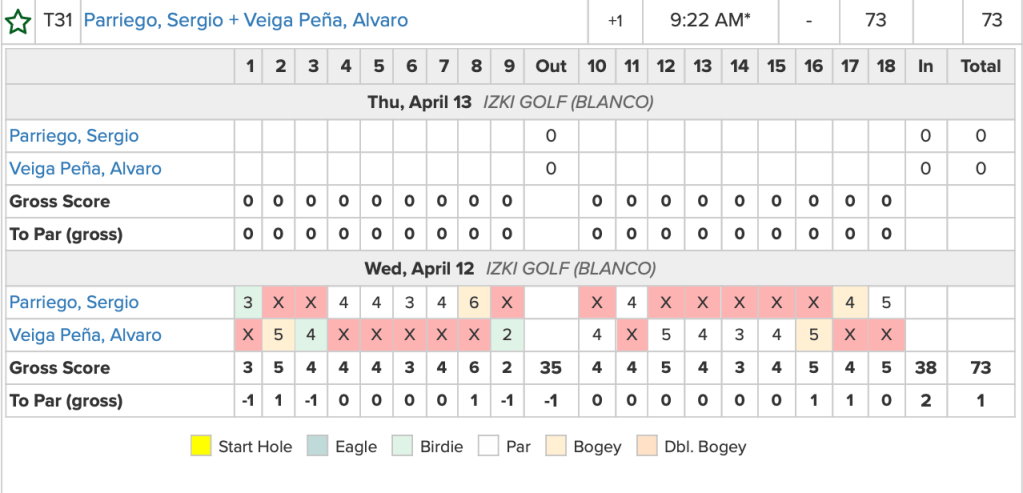Select the Total column header
Screen dimensions: 1023x493
click(980, 66)
